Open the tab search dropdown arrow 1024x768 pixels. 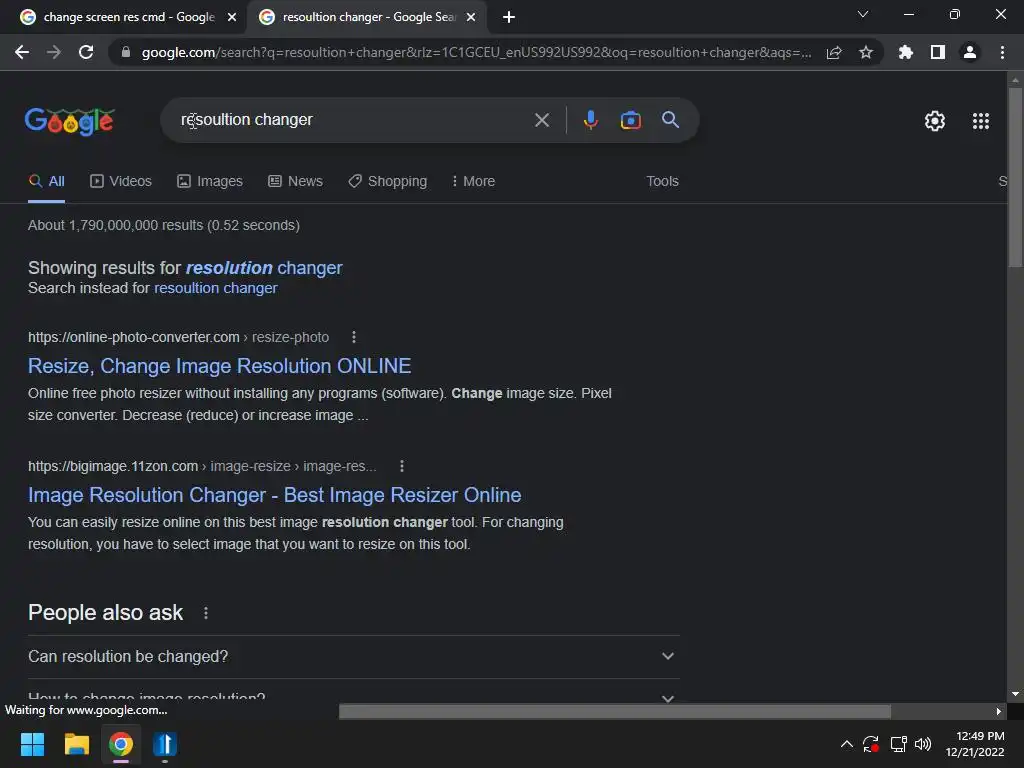pos(863,14)
